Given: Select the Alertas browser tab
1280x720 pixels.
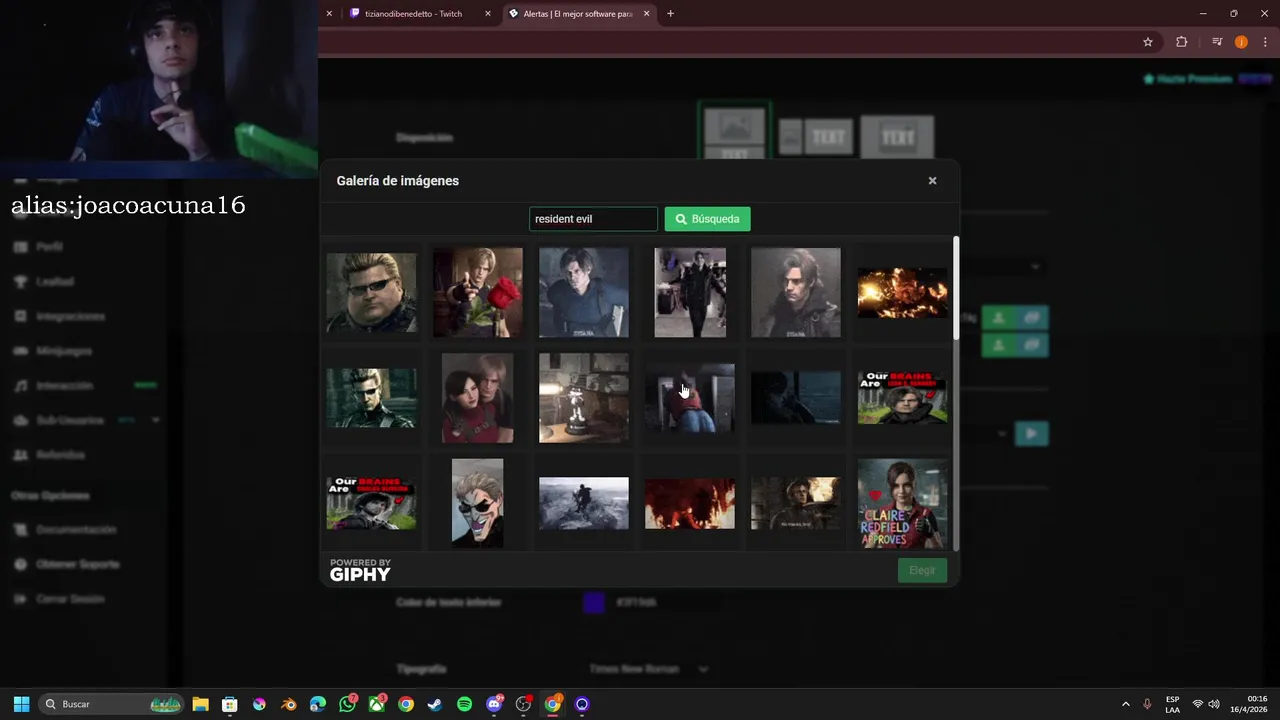Looking at the screenshot, I should (x=577, y=14).
